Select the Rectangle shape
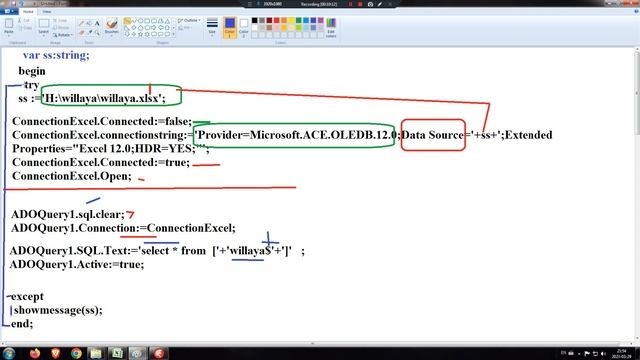Viewport: 640px width, 360px height. point(147,21)
